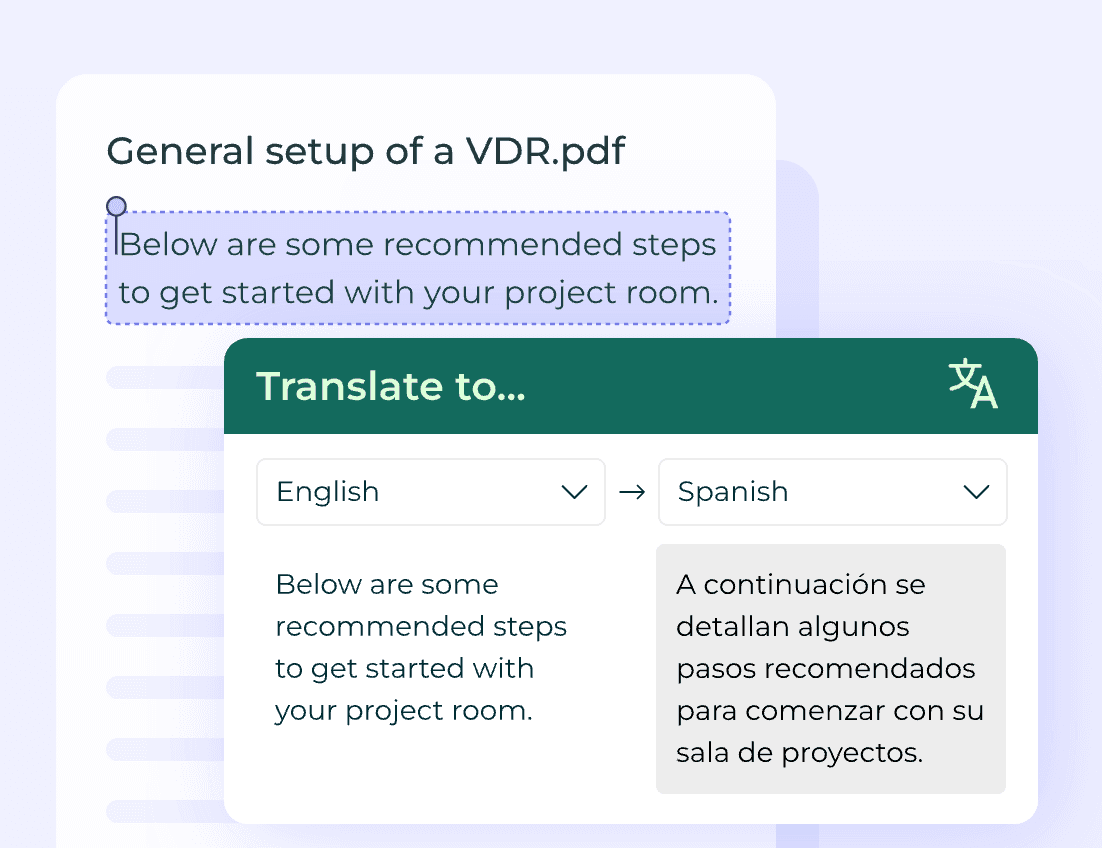Click the circular selection handle above highlighted text
1102x848 pixels.
116,207
